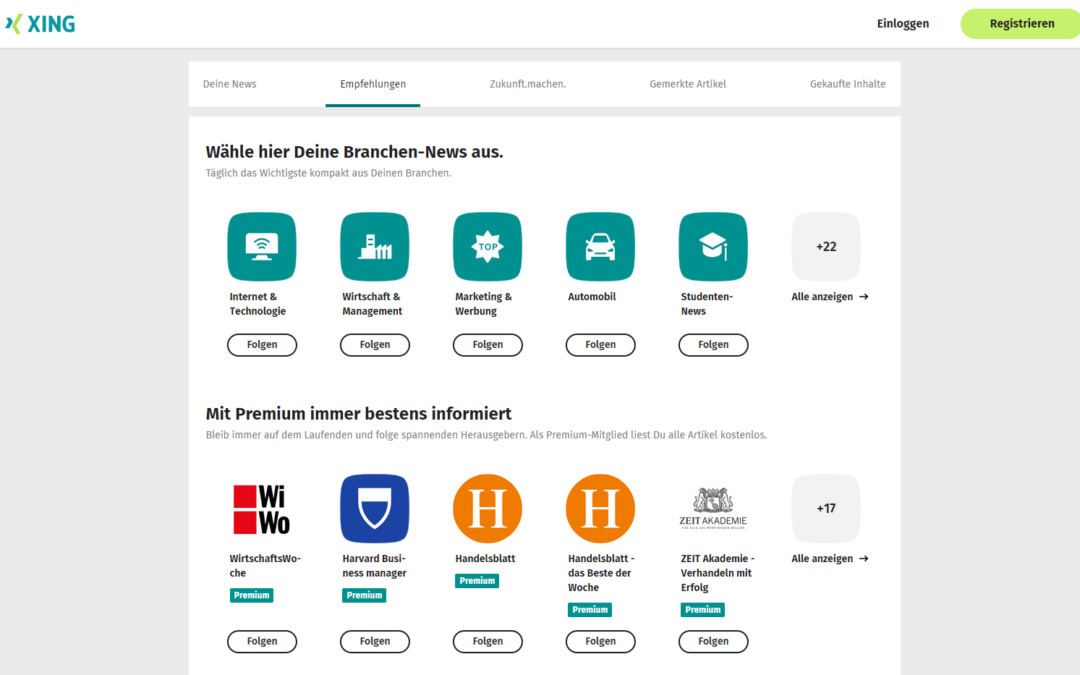The width and height of the screenshot is (1080, 675).
Task: Click Handelsblatt - das Beste der Woche logo
Action: tap(601, 508)
